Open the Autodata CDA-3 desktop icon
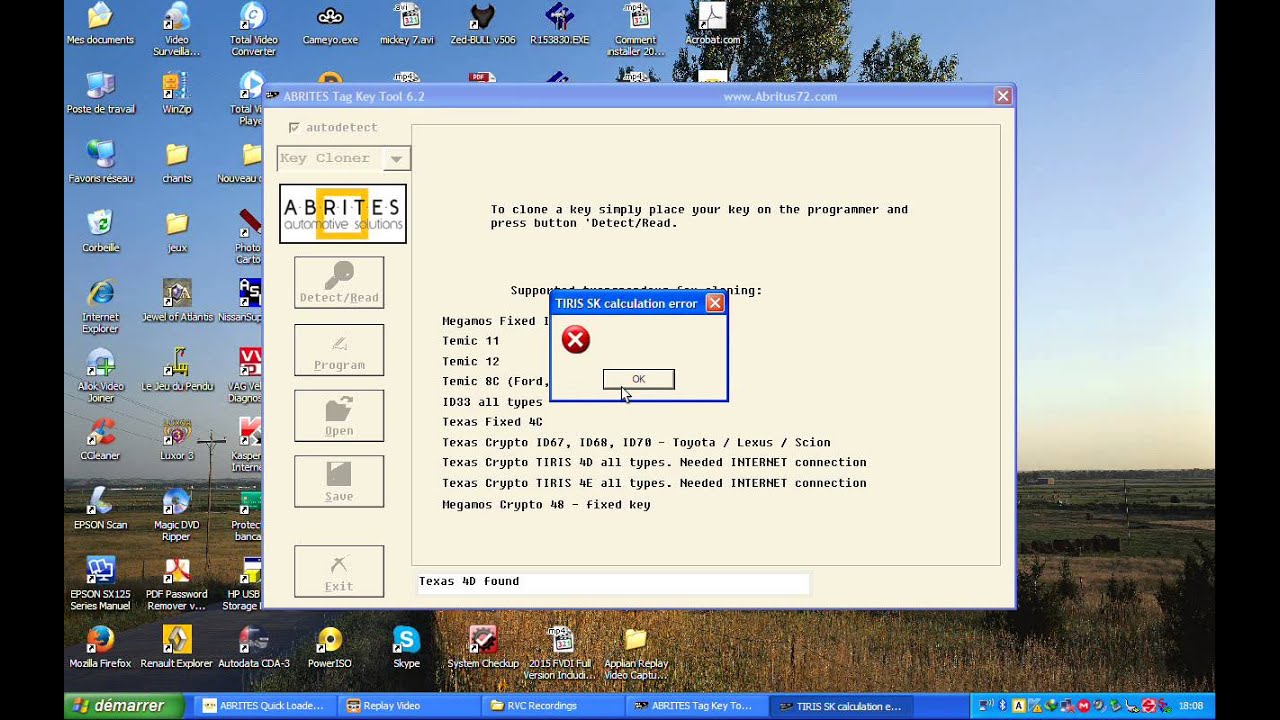The width and height of the screenshot is (1280, 720). tap(253, 646)
